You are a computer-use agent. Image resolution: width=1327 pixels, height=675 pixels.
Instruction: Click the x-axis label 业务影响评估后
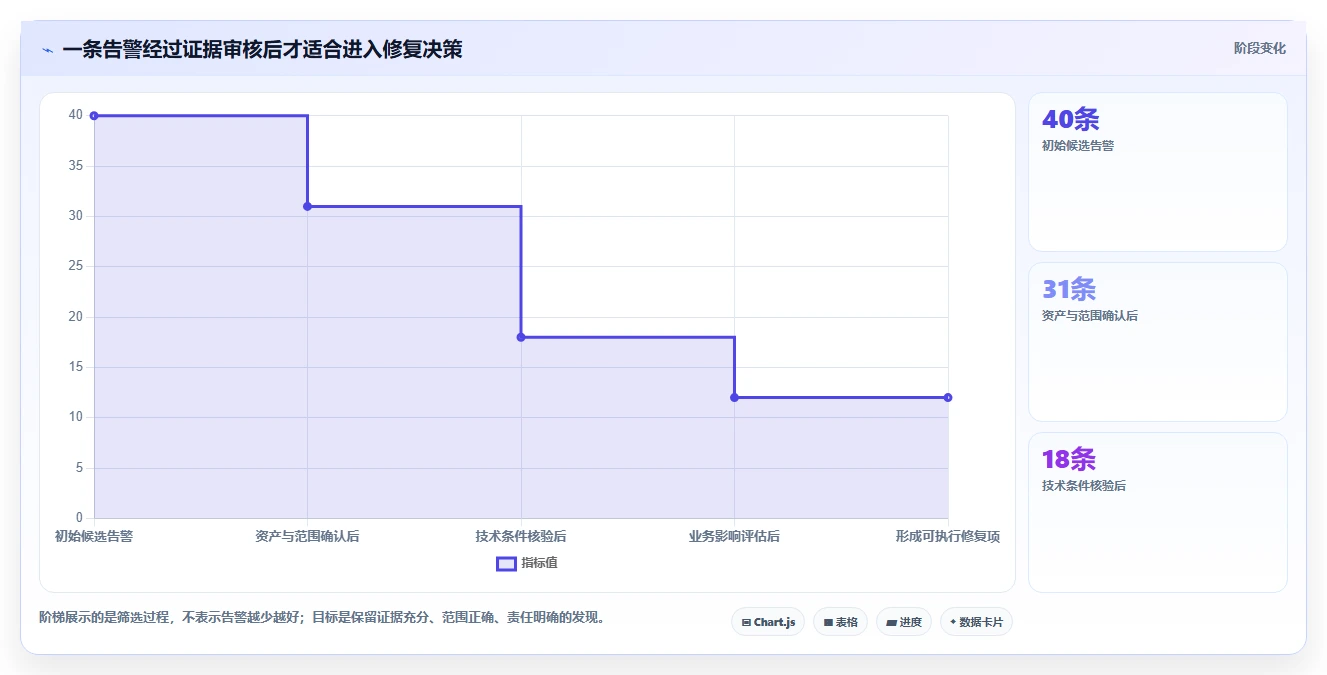(x=734, y=536)
